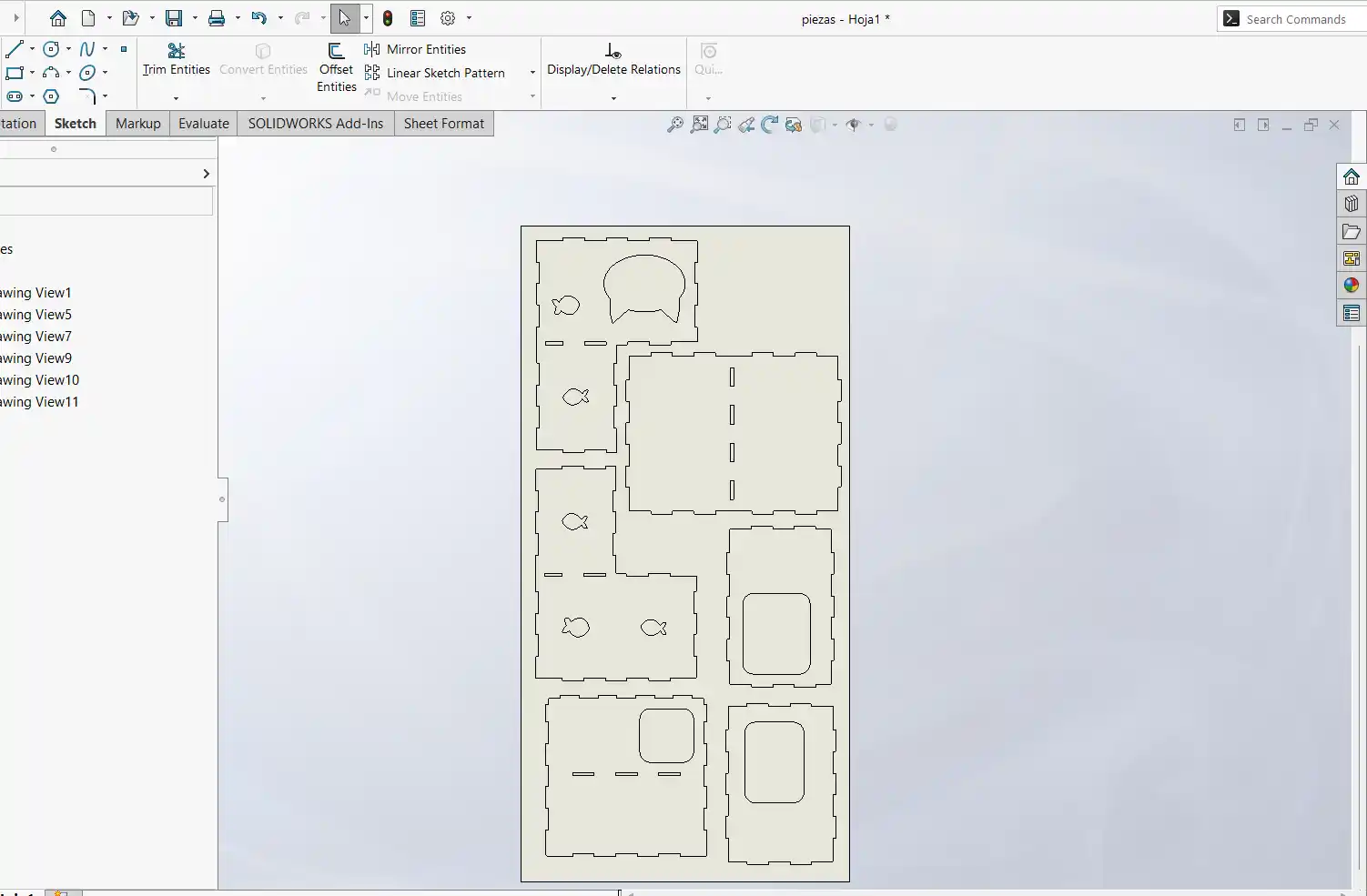Screen dimensions: 1367x896
Task: Print the sheet with the printer icon
Action: click(x=217, y=18)
